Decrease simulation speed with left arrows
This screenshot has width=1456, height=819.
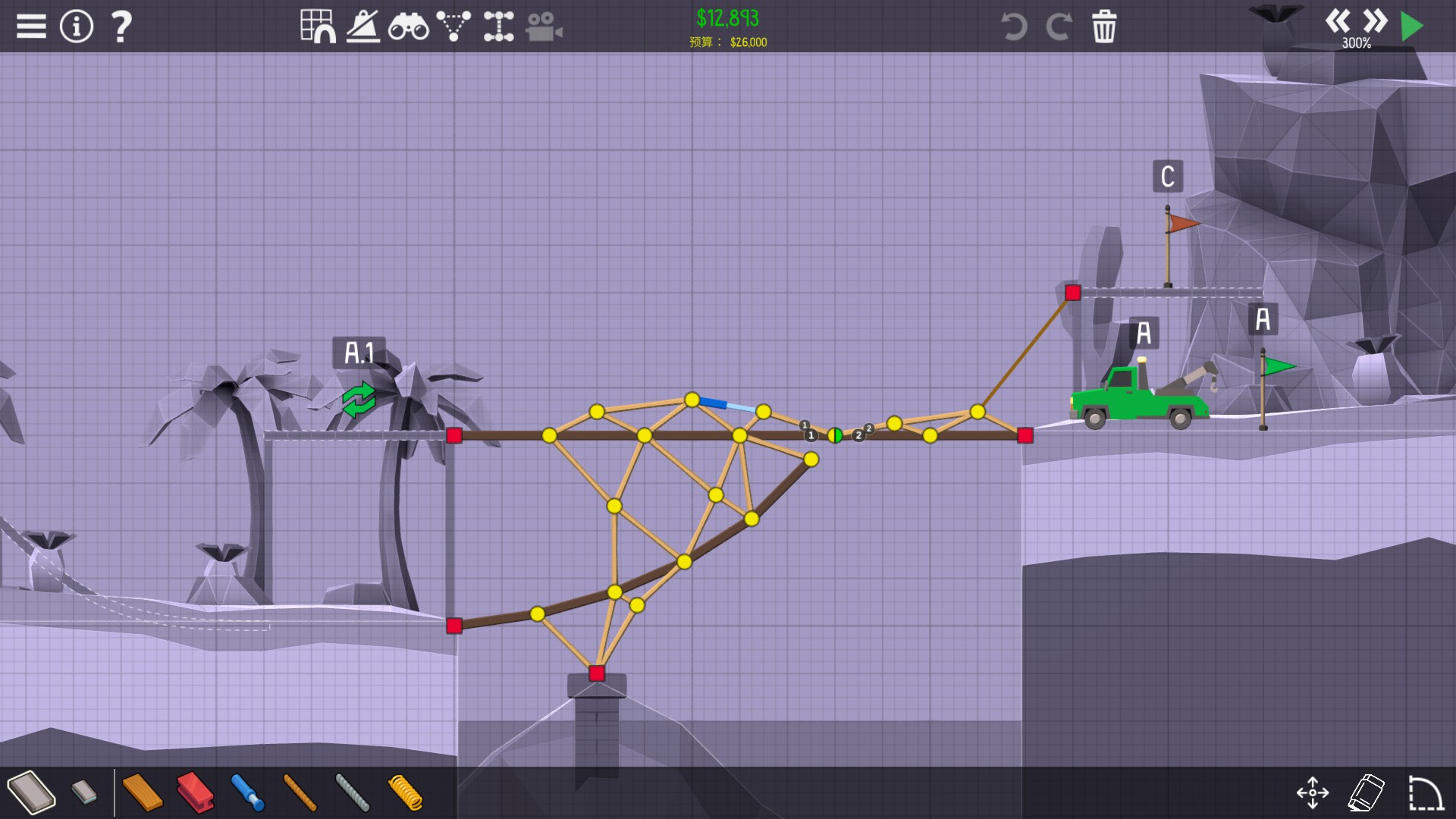(x=1338, y=20)
